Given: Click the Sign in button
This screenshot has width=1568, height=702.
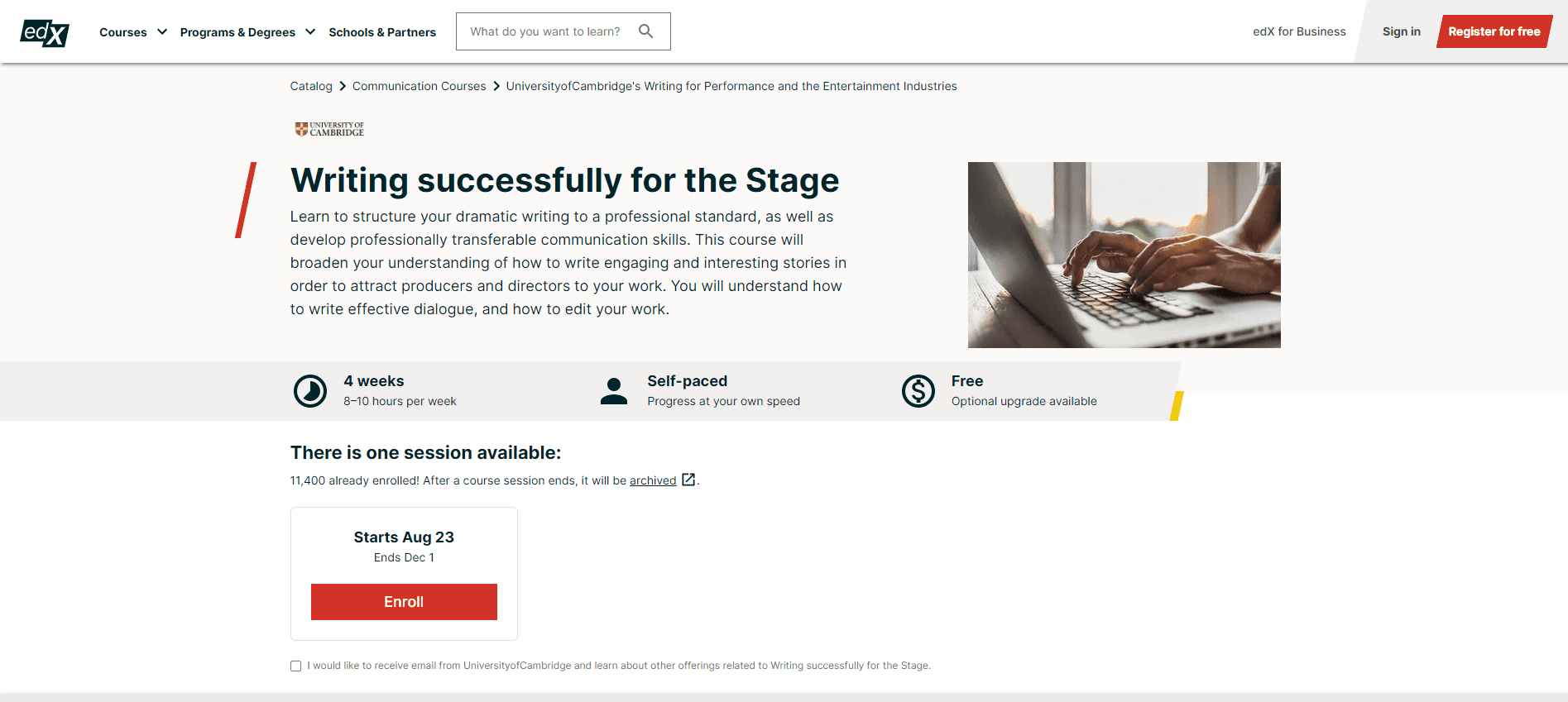Looking at the screenshot, I should (x=1401, y=31).
